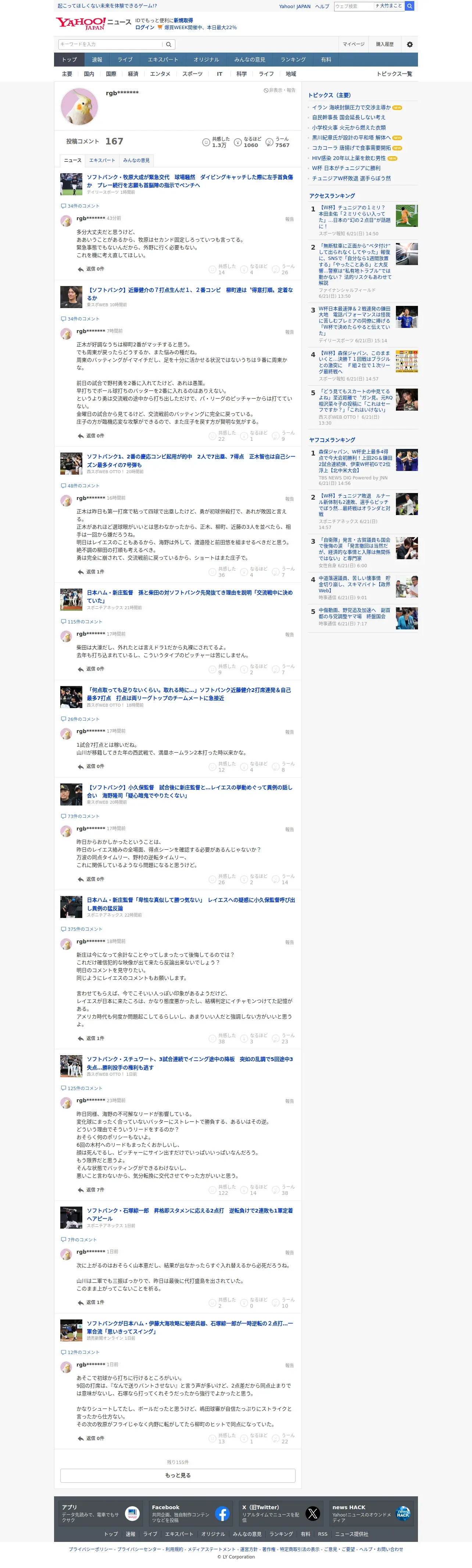Click the 非表示・報告 block icon link

pyautogui.click(x=279, y=90)
